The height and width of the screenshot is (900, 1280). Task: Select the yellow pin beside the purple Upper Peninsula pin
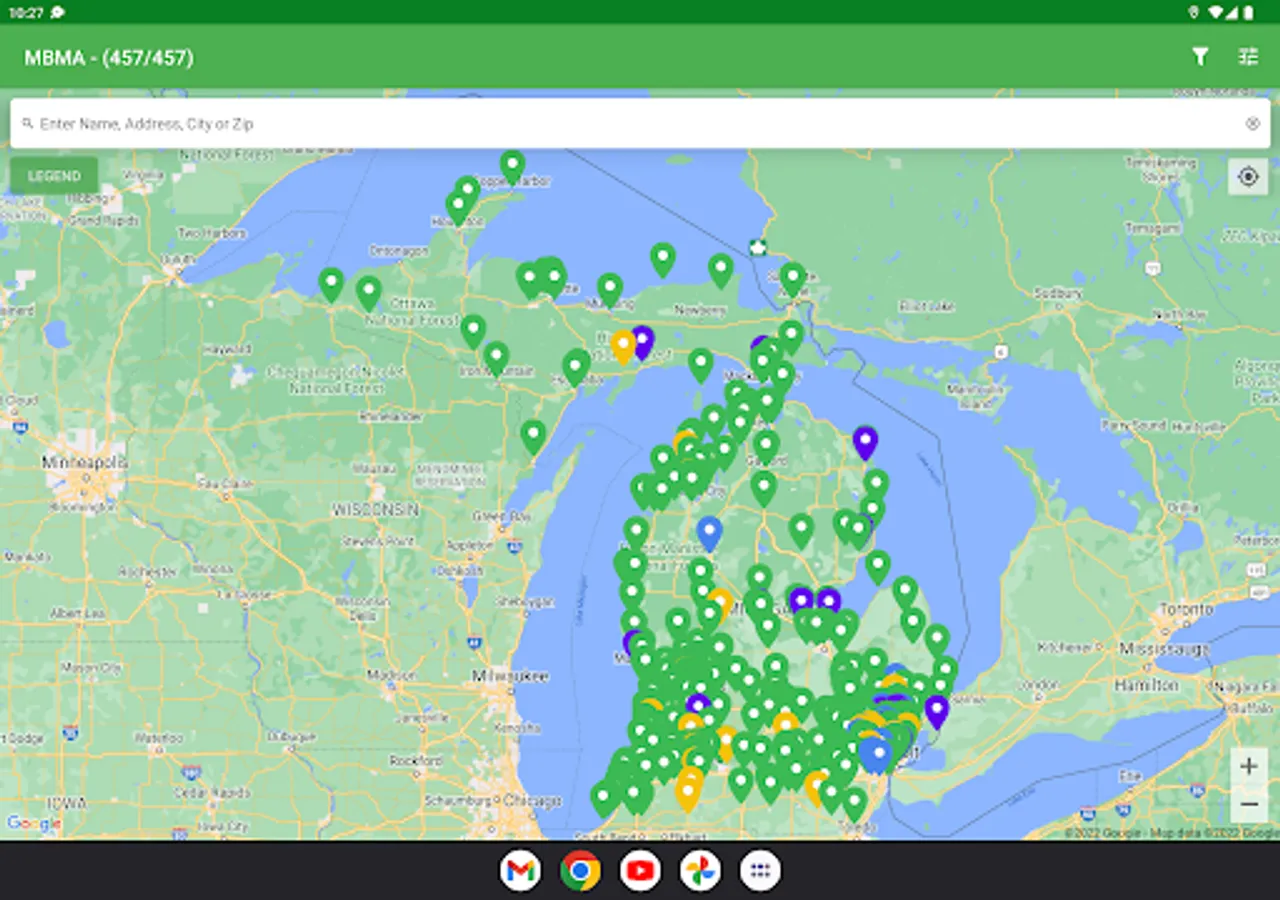point(623,346)
